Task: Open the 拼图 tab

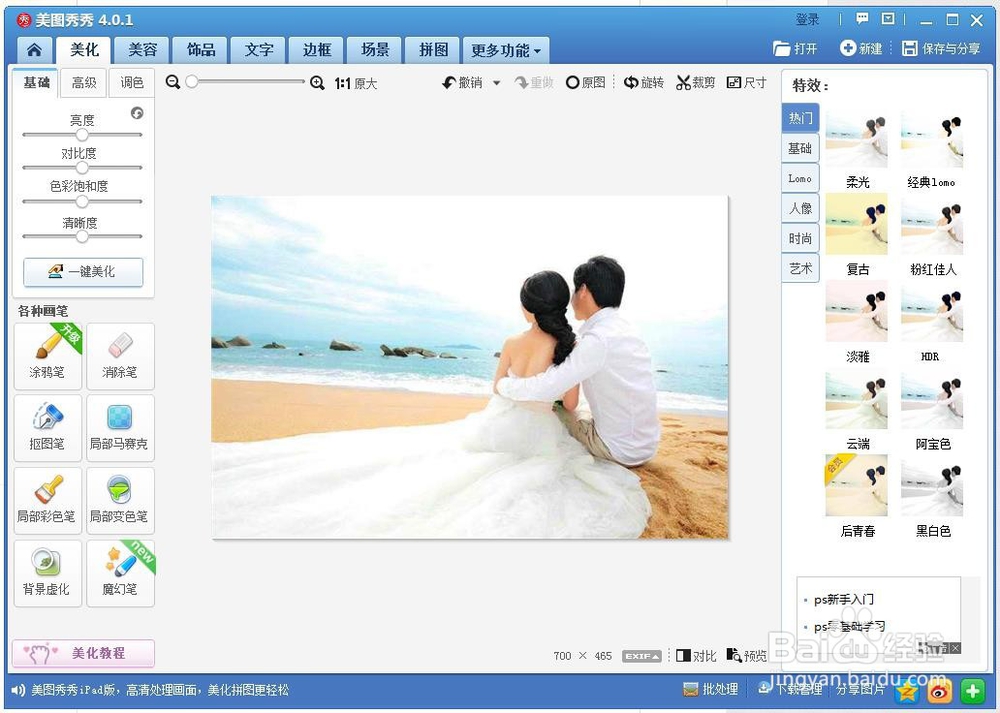Action: [434, 50]
